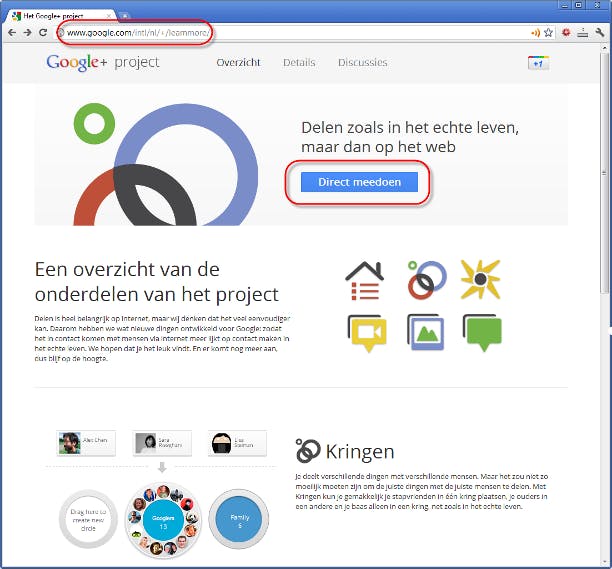Viewport: 612px width, 569px height.
Task: Click the large overlapping circles hero graphic
Action: coord(165,164)
